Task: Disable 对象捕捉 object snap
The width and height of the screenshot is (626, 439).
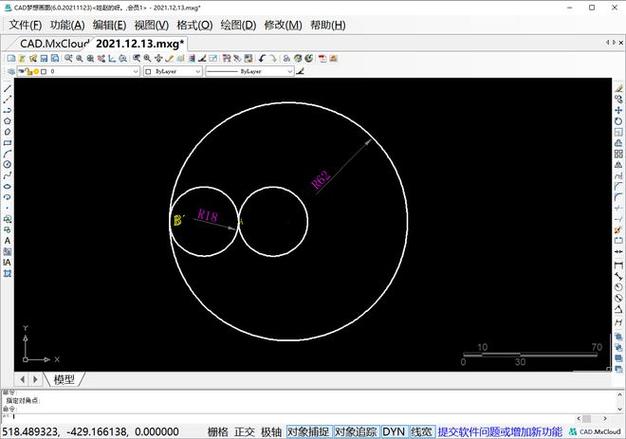Action: (307, 432)
